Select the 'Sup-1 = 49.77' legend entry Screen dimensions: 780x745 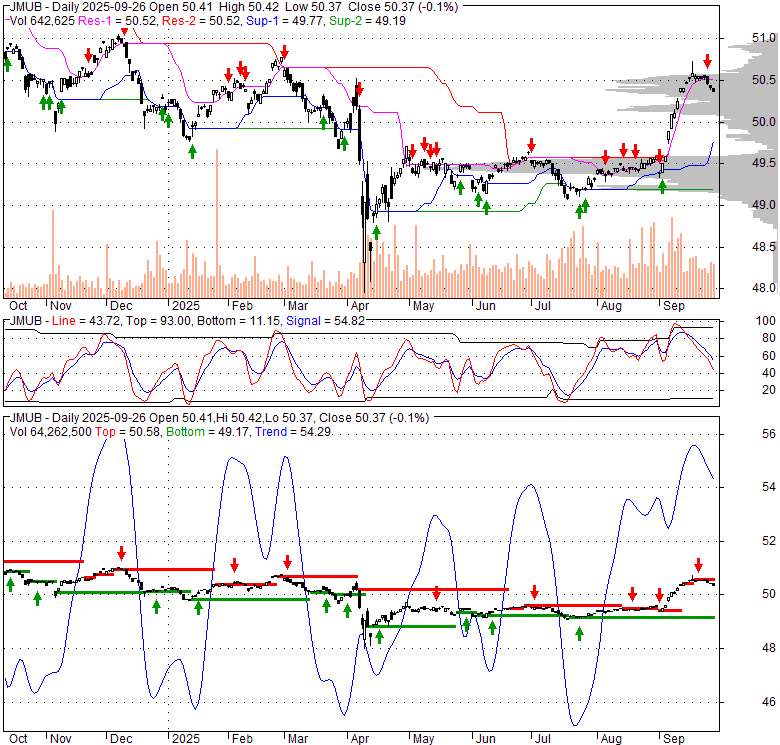pyautogui.click(x=286, y=21)
